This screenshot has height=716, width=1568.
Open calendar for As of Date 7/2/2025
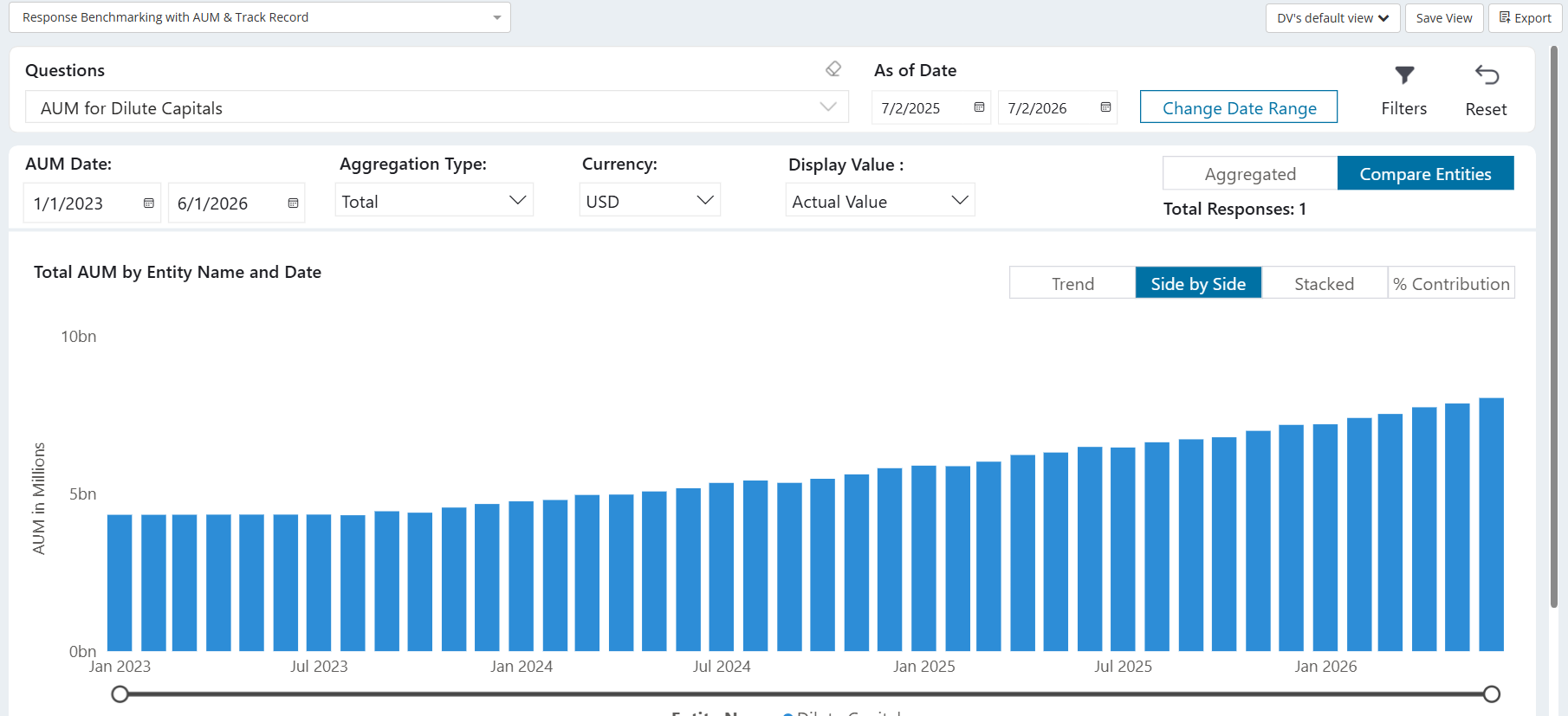click(979, 107)
